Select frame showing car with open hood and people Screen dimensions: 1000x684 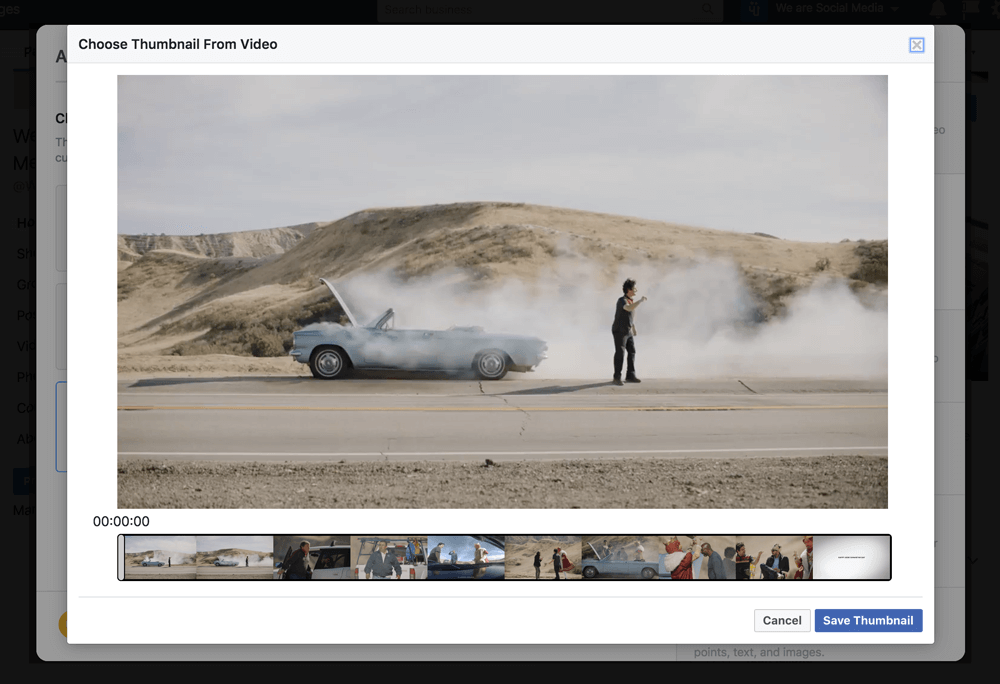click(620, 558)
